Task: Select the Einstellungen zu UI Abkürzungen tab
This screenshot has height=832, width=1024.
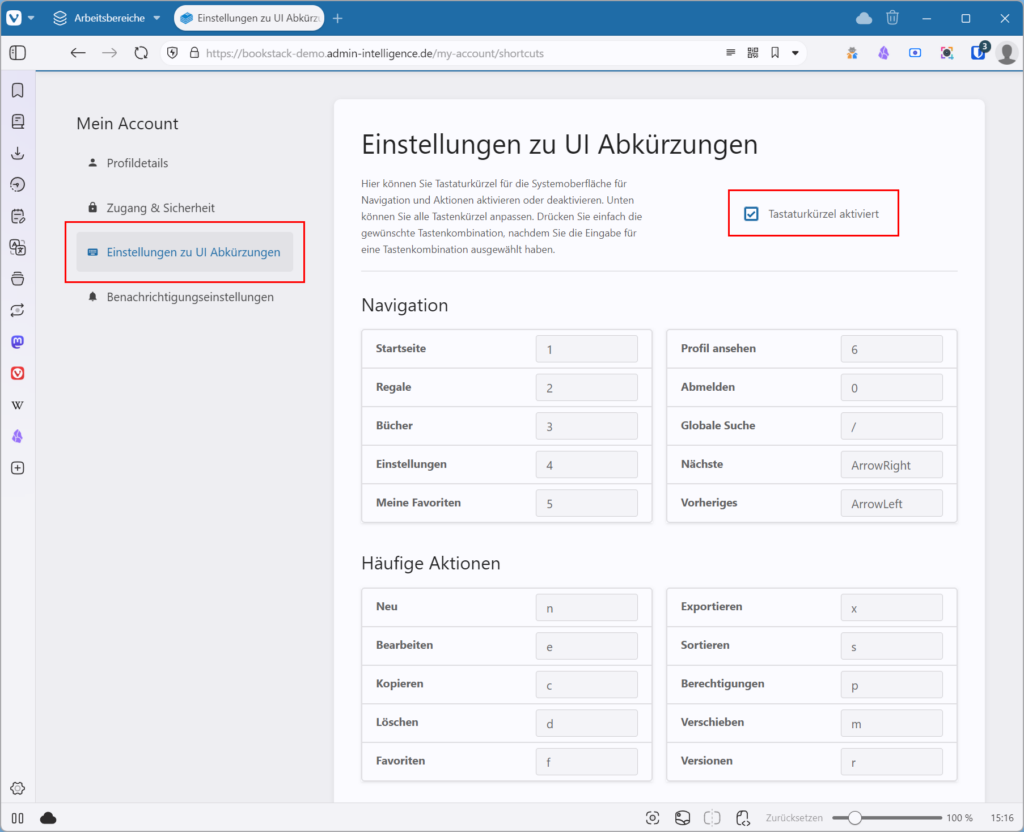Action: coord(249,18)
